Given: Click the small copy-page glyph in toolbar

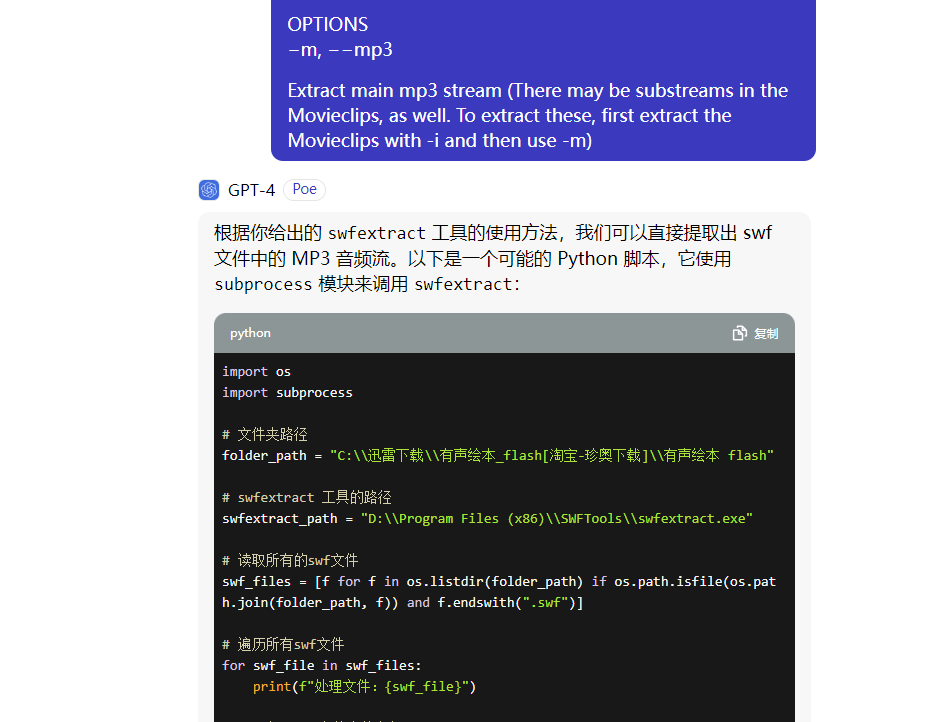Looking at the screenshot, I should pyautogui.click(x=740, y=333).
